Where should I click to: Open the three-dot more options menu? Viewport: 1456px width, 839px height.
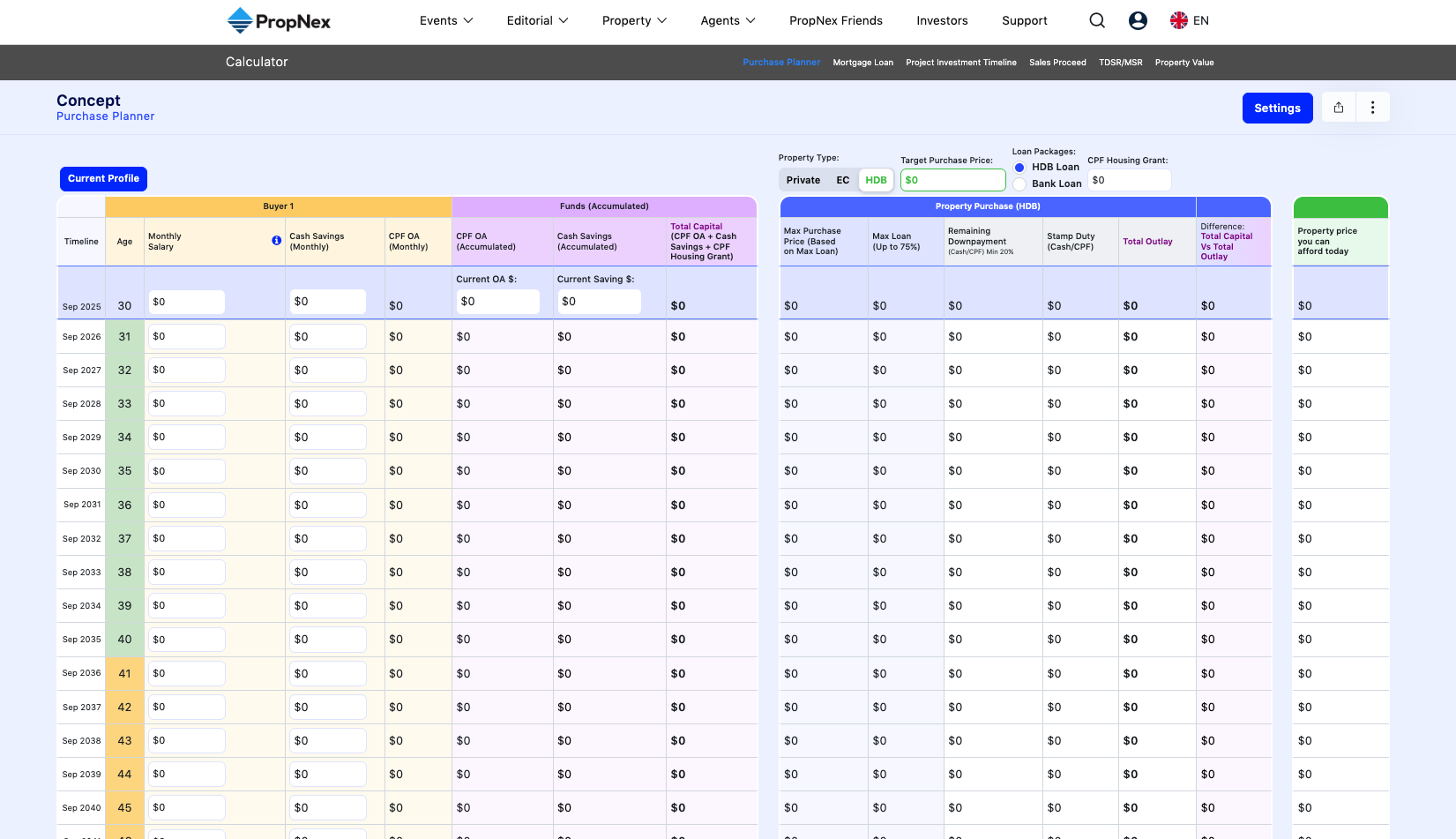tap(1372, 108)
